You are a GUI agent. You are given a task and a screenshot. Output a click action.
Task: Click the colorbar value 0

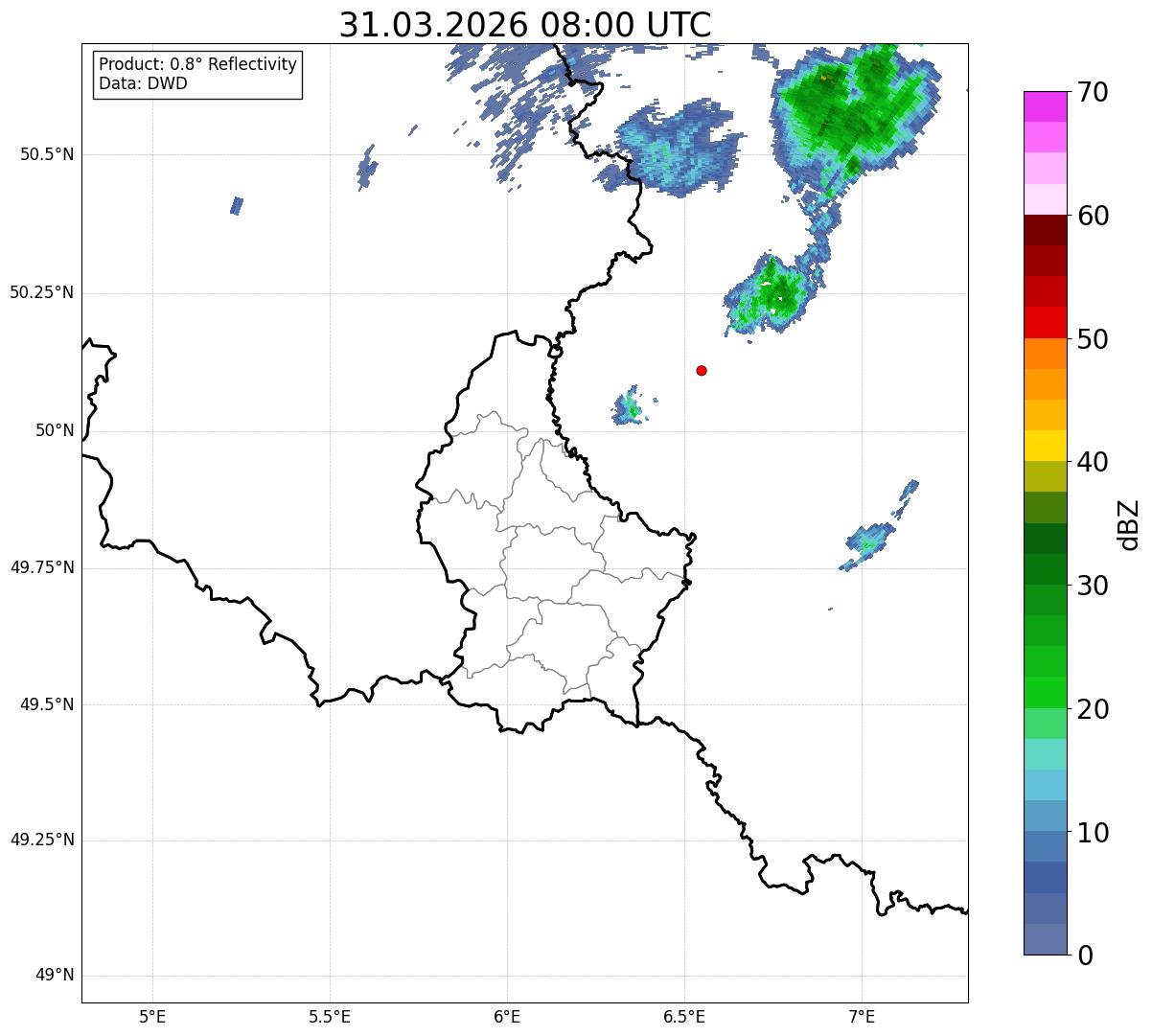(1085, 955)
